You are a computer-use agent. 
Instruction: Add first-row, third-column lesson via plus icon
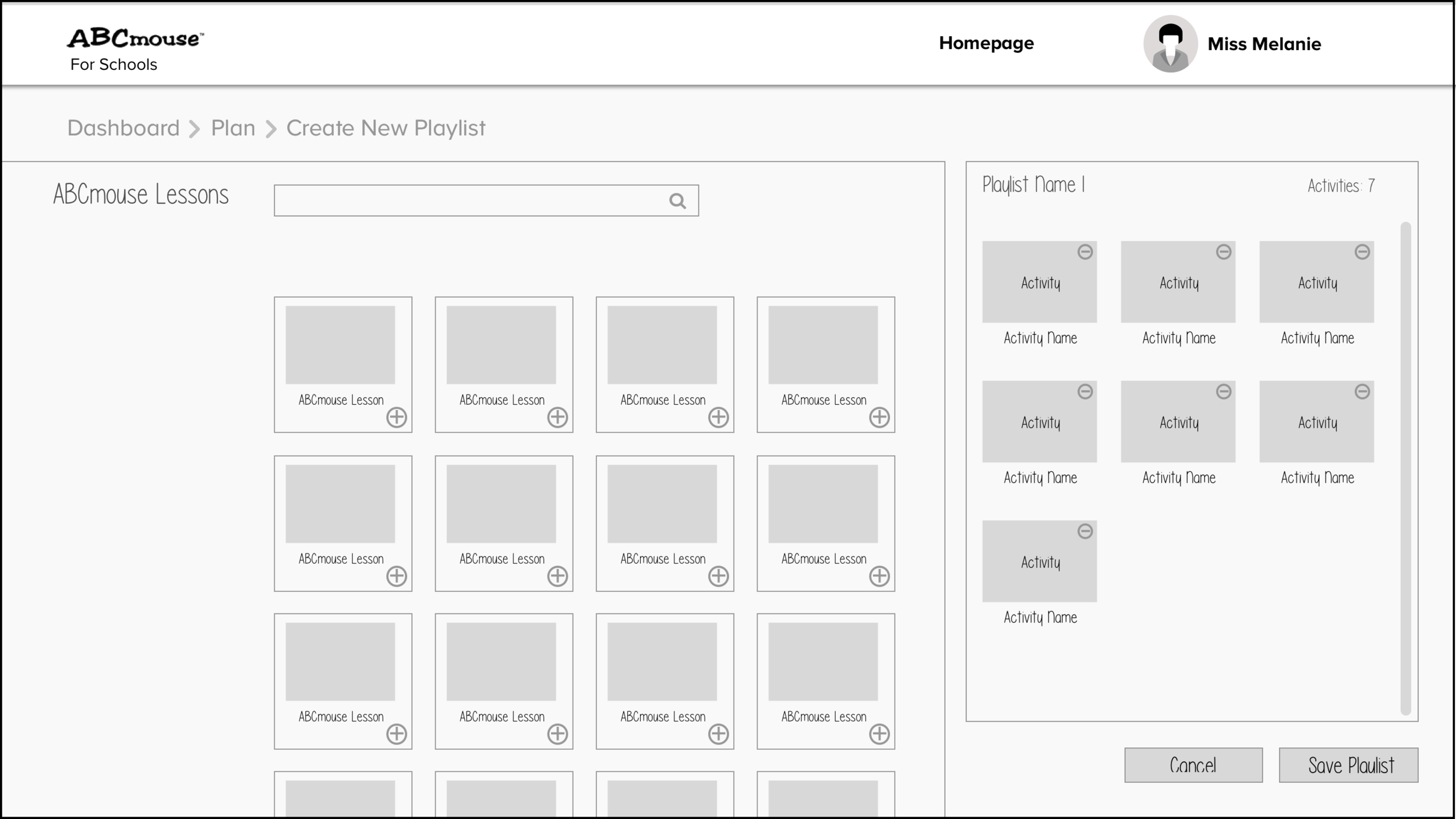click(718, 417)
